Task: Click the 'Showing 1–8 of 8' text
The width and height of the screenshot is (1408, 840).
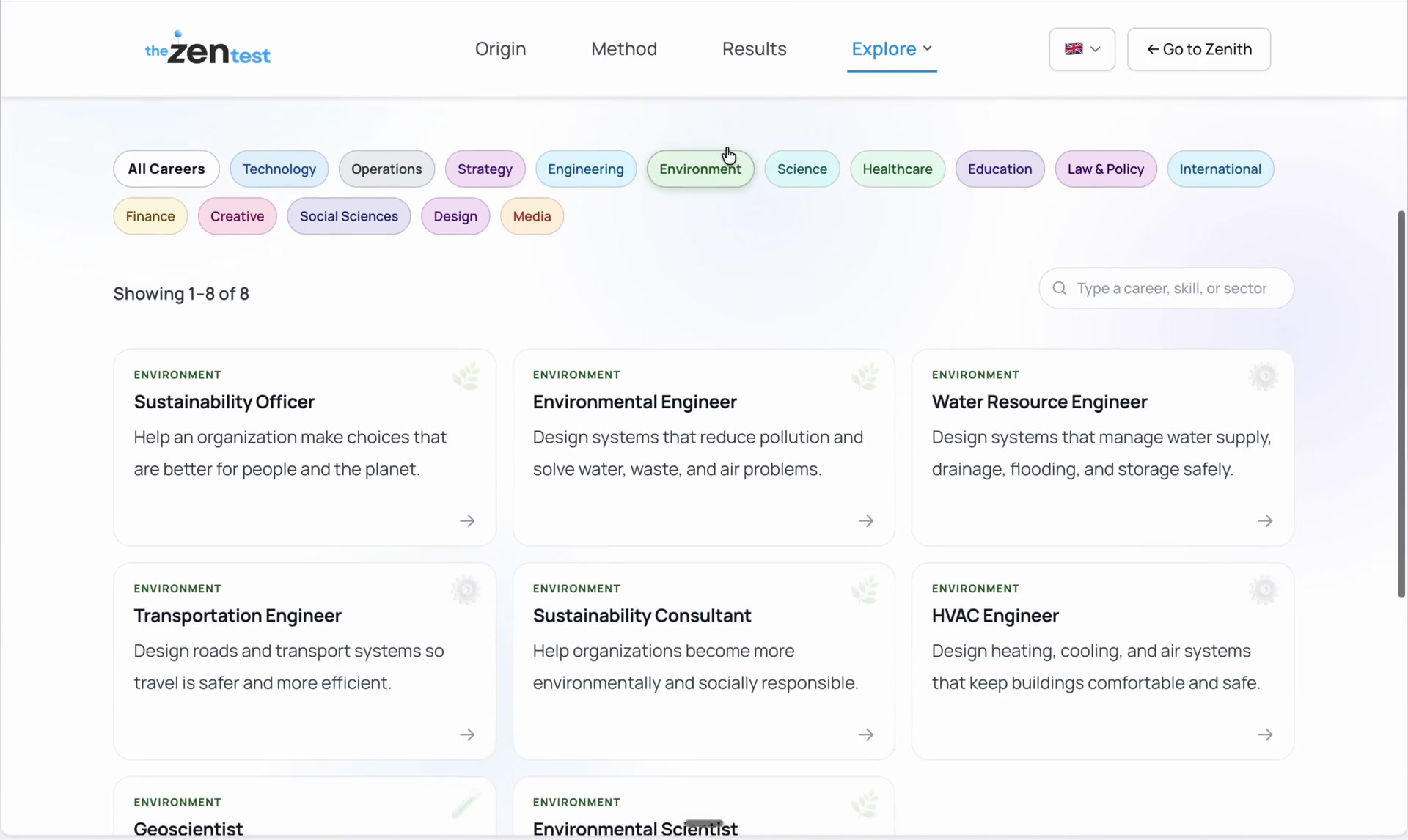Action: pyautogui.click(x=181, y=294)
